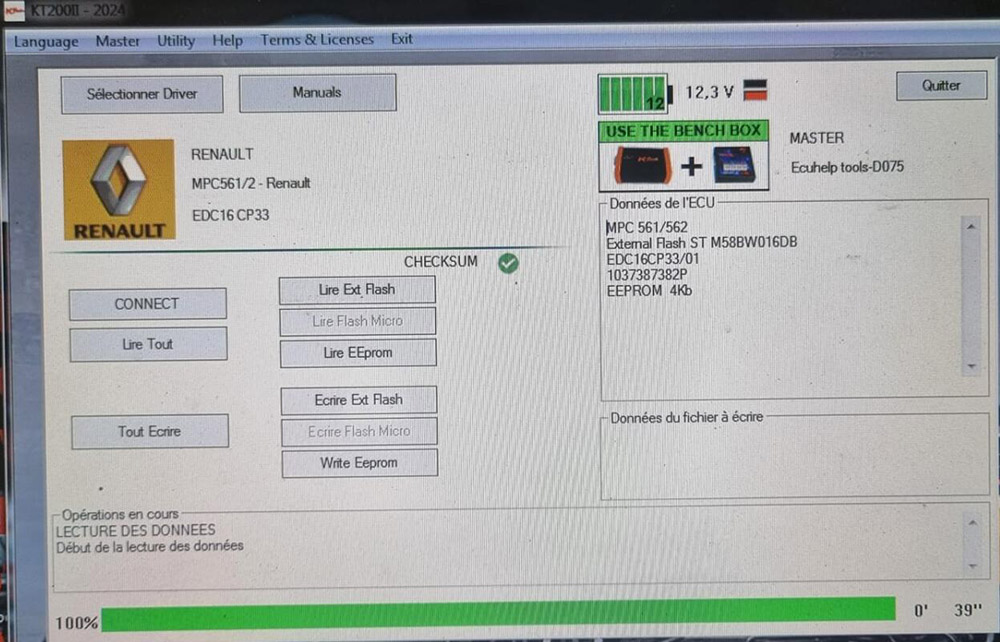
Task: Choose Exit in the menu bar
Action: pos(402,39)
